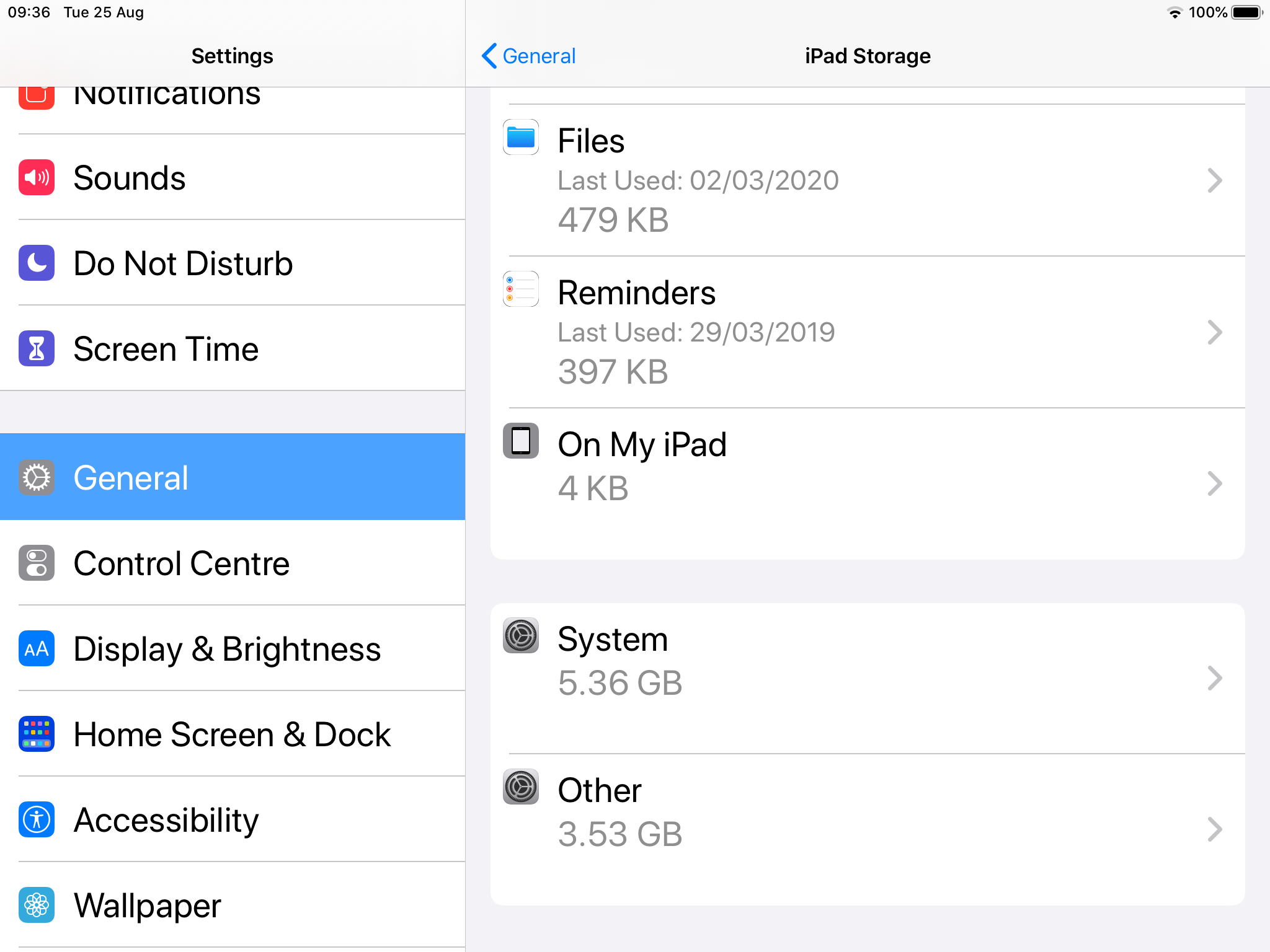Select the Home Screen & Dock icon
The image size is (1270, 952).
36,734
